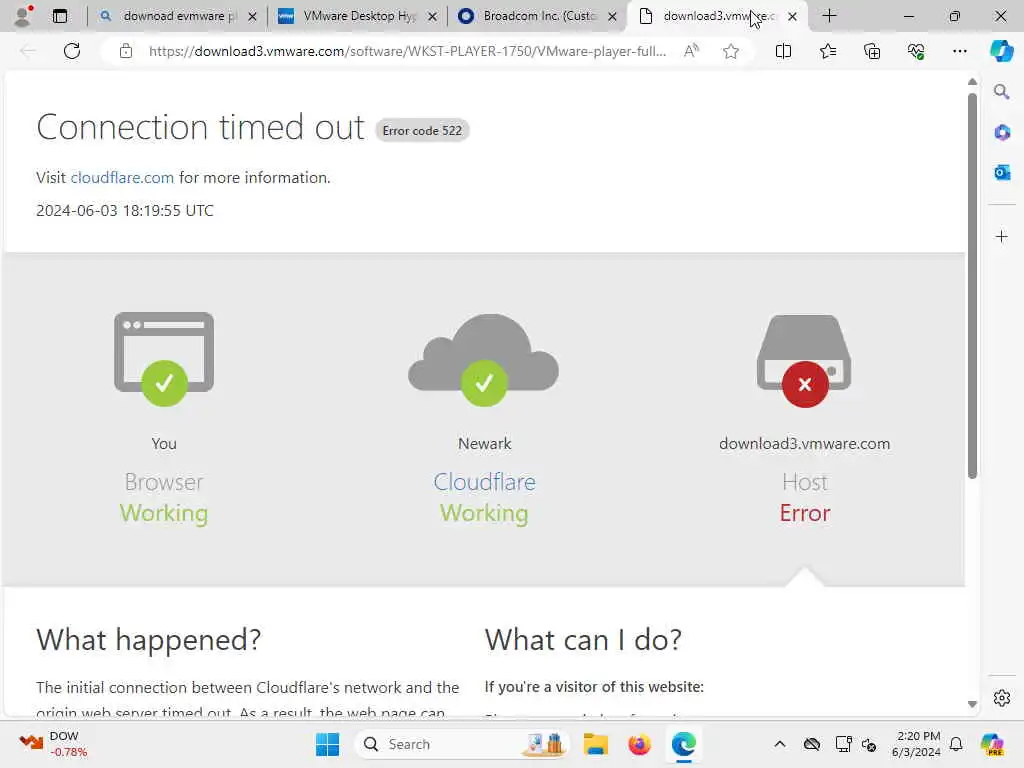Open the clock and date flyout
The height and width of the screenshot is (768, 1024).
pyautogui.click(x=916, y=744)
